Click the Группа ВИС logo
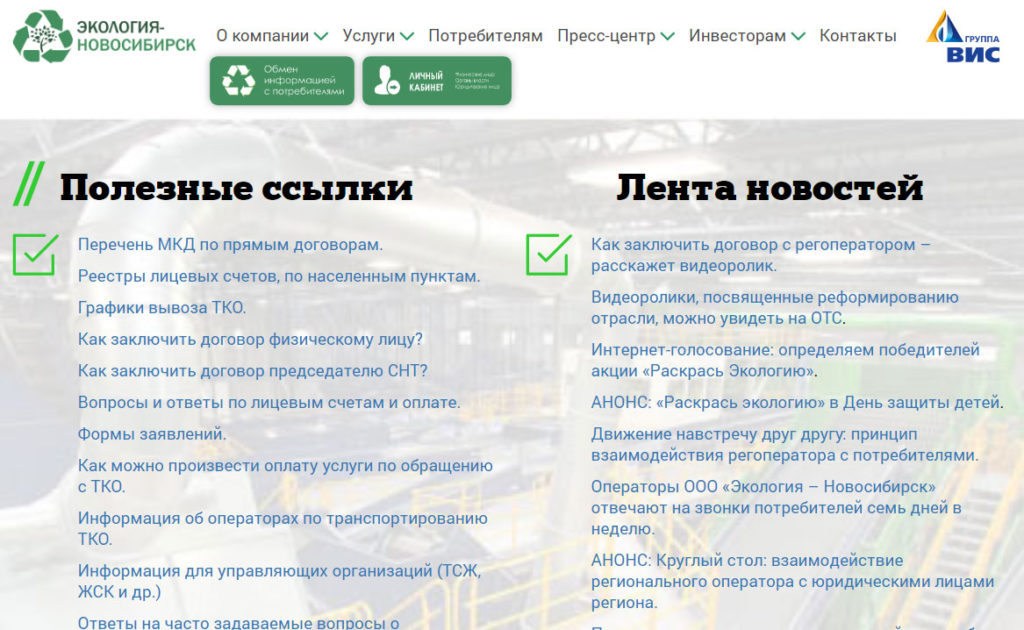The width and height of the screenshot is (1024, 630). tap(962, 37)
